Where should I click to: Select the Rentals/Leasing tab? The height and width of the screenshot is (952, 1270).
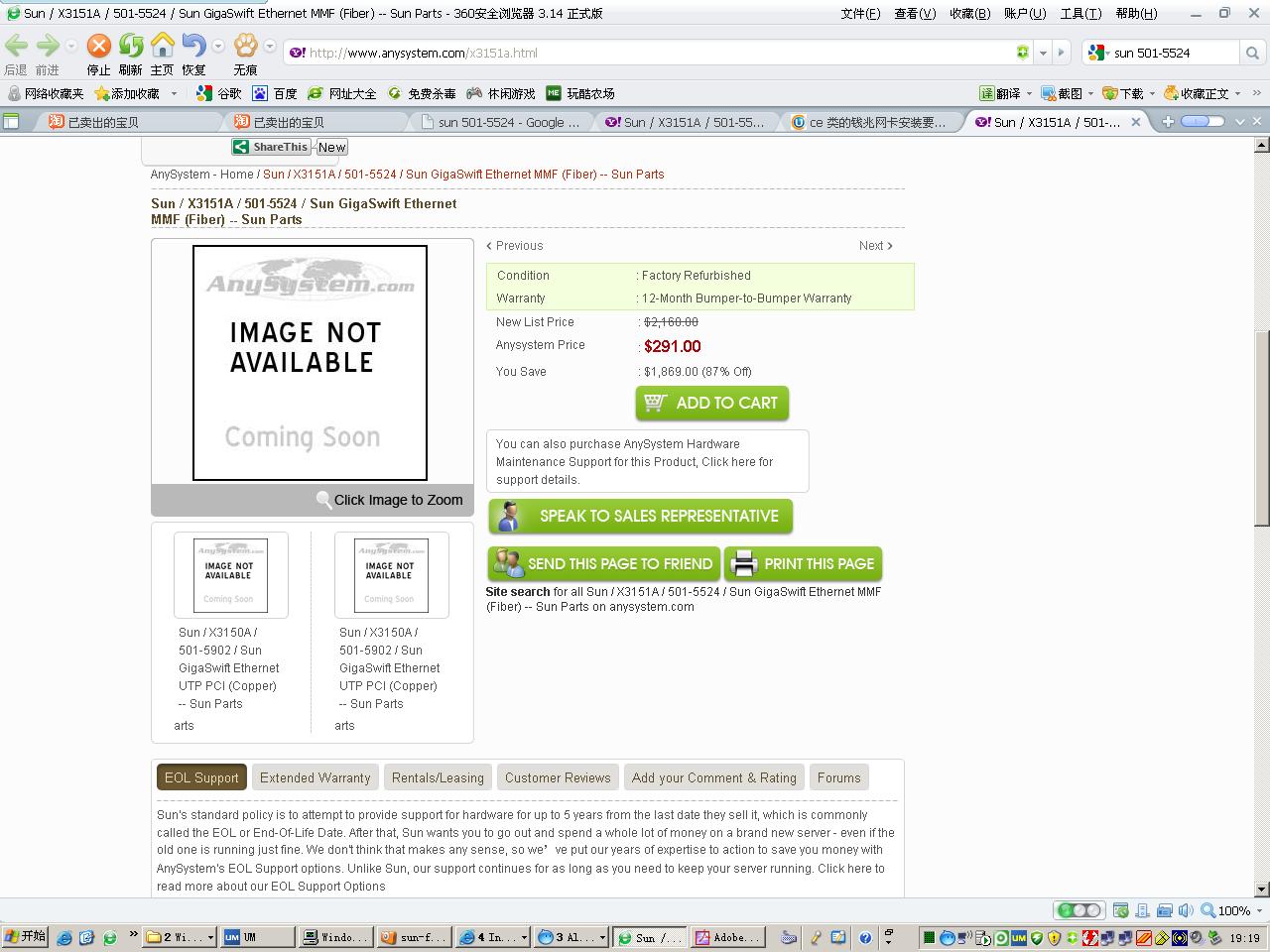438,777
